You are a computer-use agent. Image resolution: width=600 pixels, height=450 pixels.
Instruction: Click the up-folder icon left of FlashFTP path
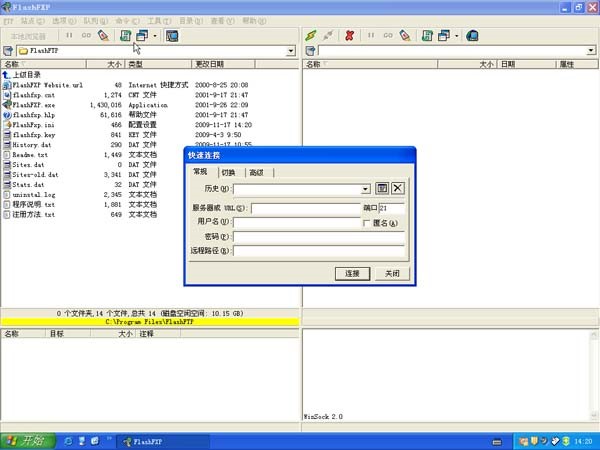click(8, 50)
